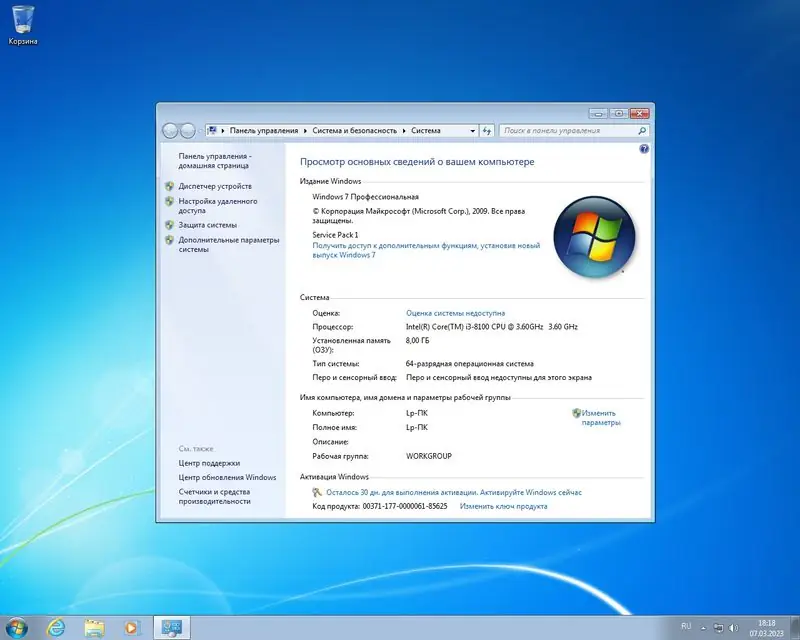
Task: Click Изменить ключ продукта link
Action: (504, 506)
